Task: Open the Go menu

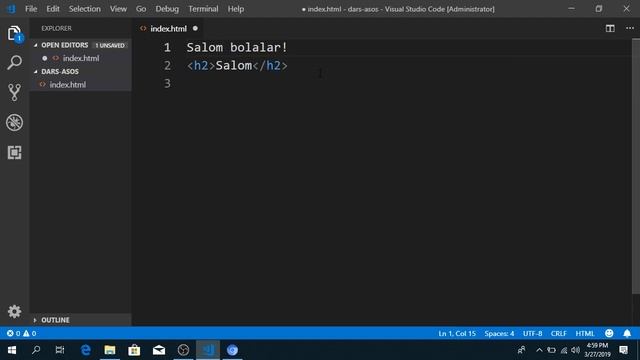Action: pos(141,9)
